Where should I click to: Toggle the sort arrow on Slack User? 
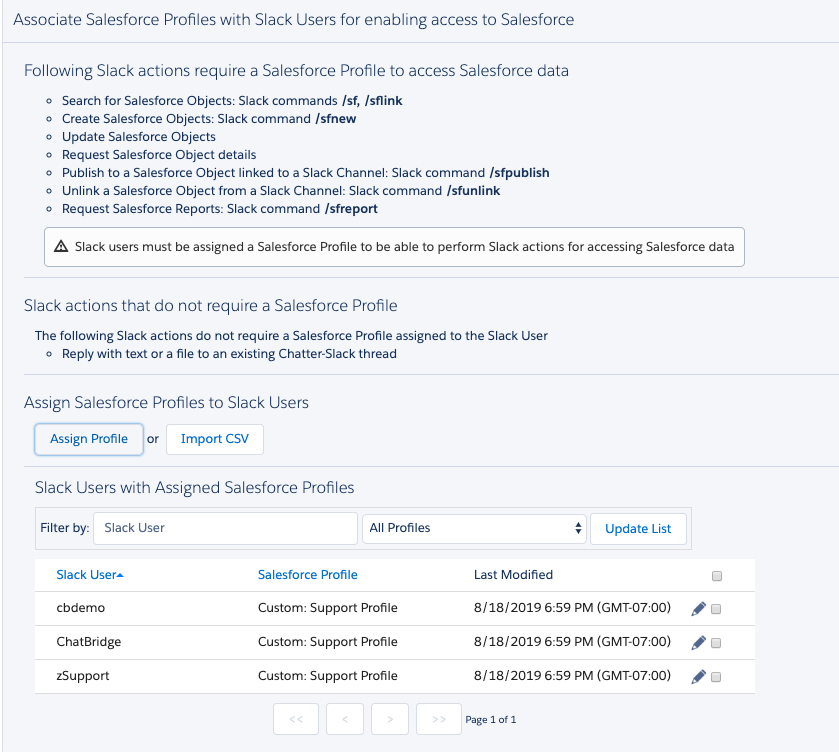click(122, 574)
